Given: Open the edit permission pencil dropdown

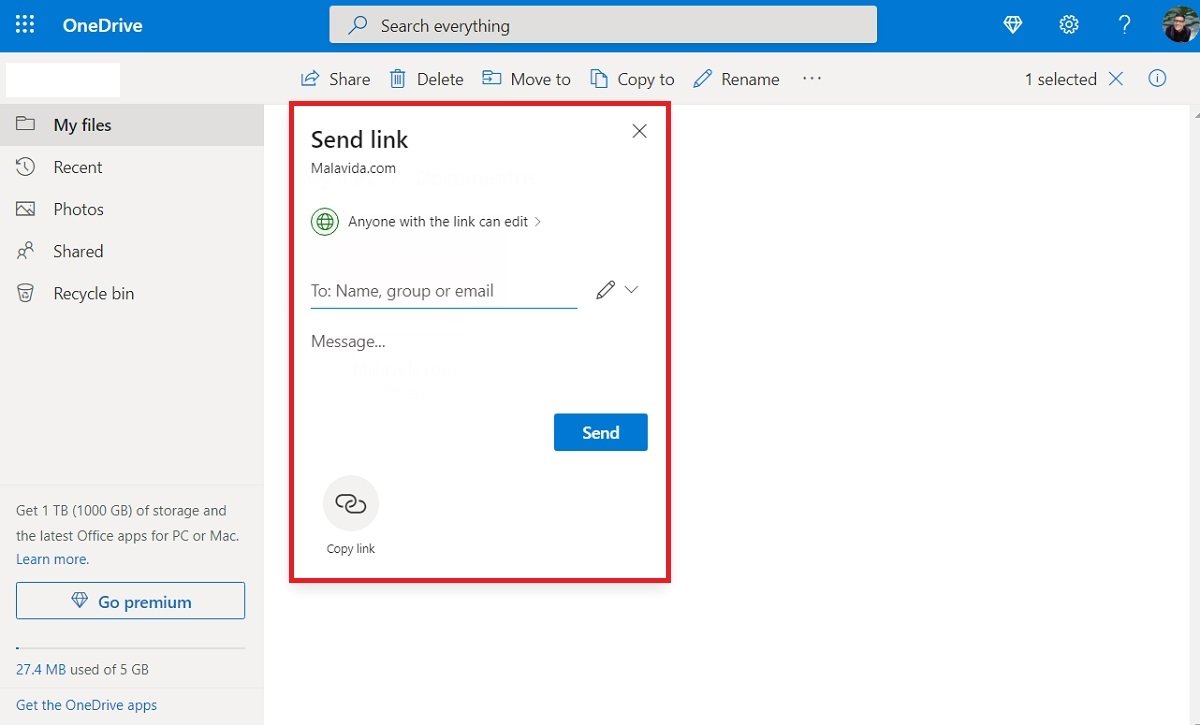Looking at the screenshot, I should point(617,290).
